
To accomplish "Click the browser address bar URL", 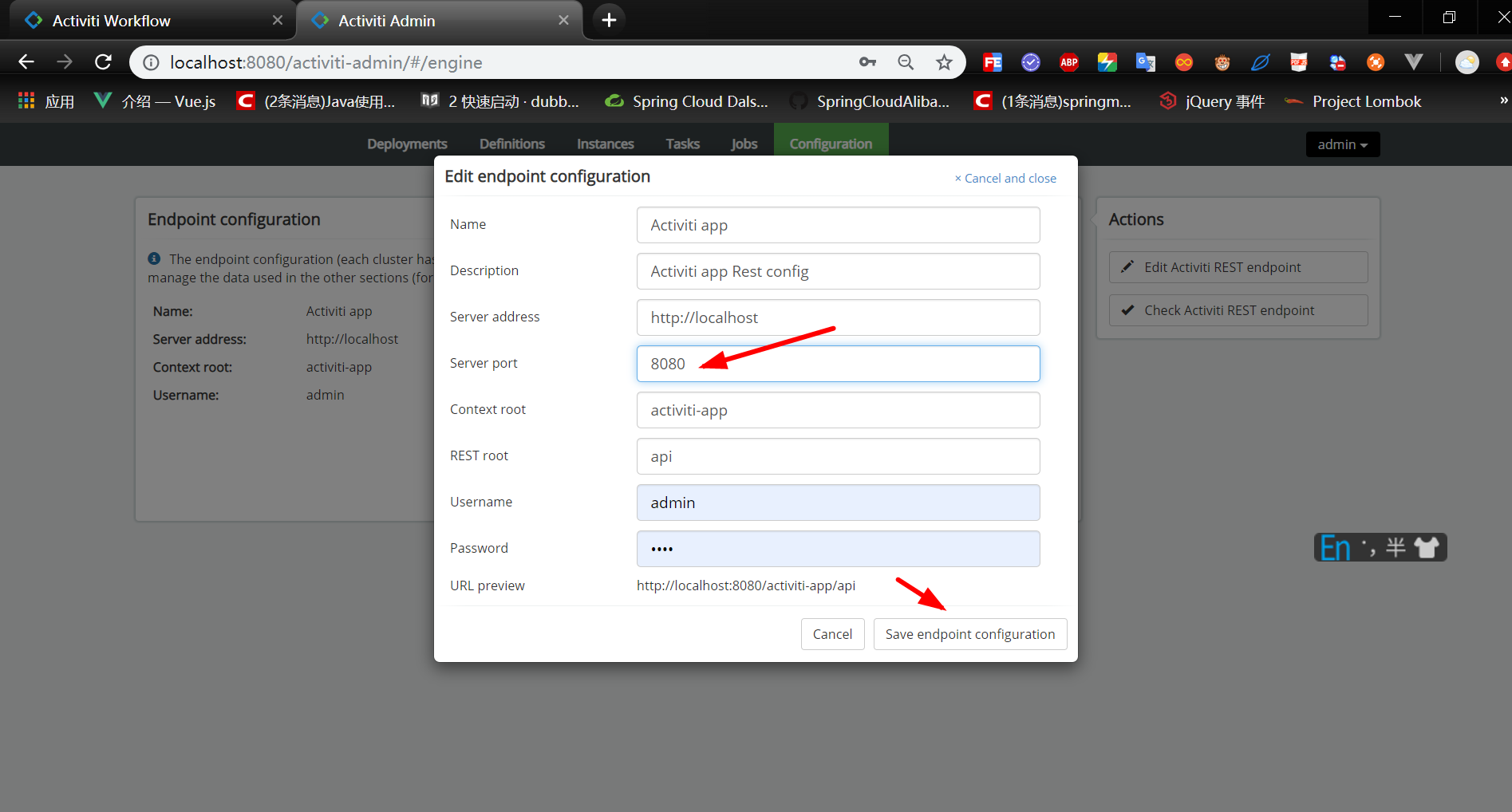I will 326,62.
